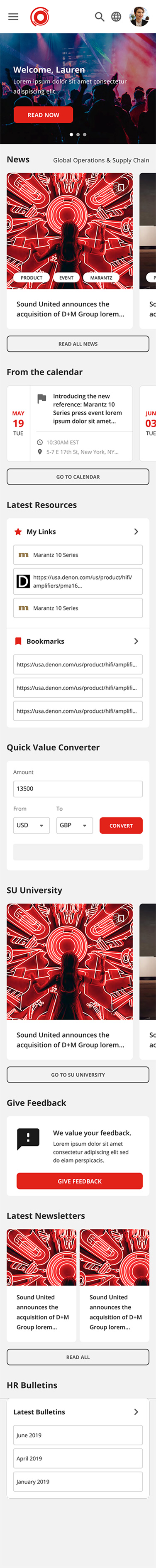
Task: Open the hamburger navigation menu
Action: [13, 17]
